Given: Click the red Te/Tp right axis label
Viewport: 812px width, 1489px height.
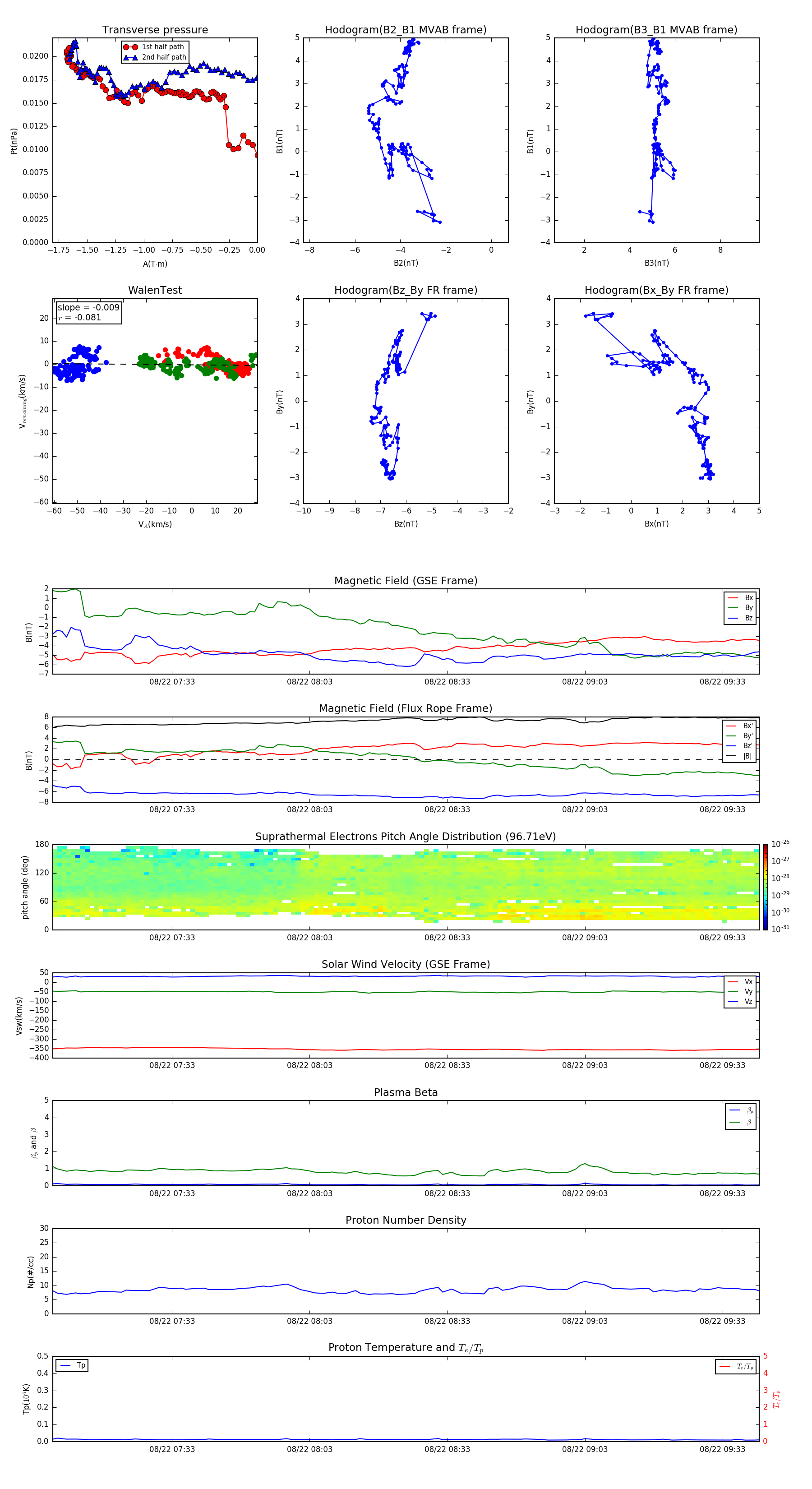Looking at the screenshot, I should (x=776, y=1399).
